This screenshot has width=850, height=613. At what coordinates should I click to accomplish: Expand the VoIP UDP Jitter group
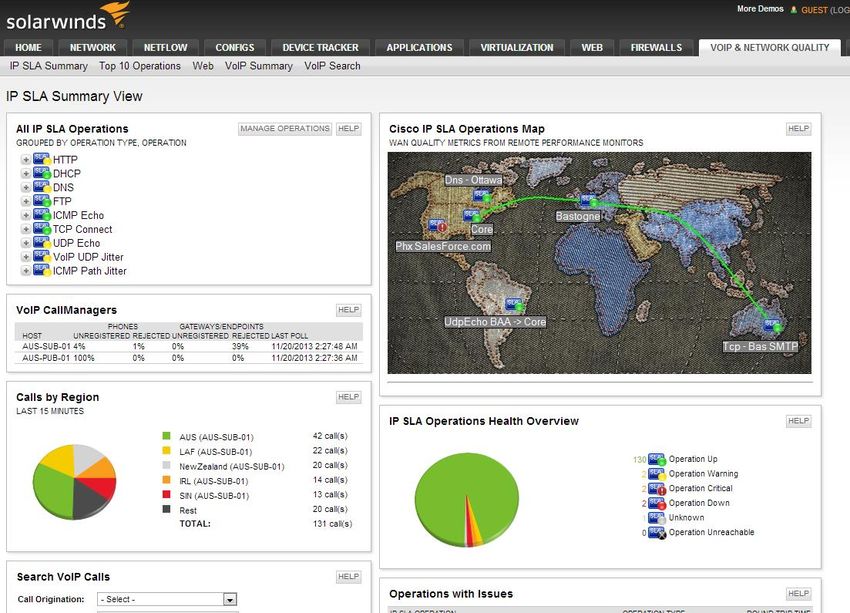(x=25, y=257)
